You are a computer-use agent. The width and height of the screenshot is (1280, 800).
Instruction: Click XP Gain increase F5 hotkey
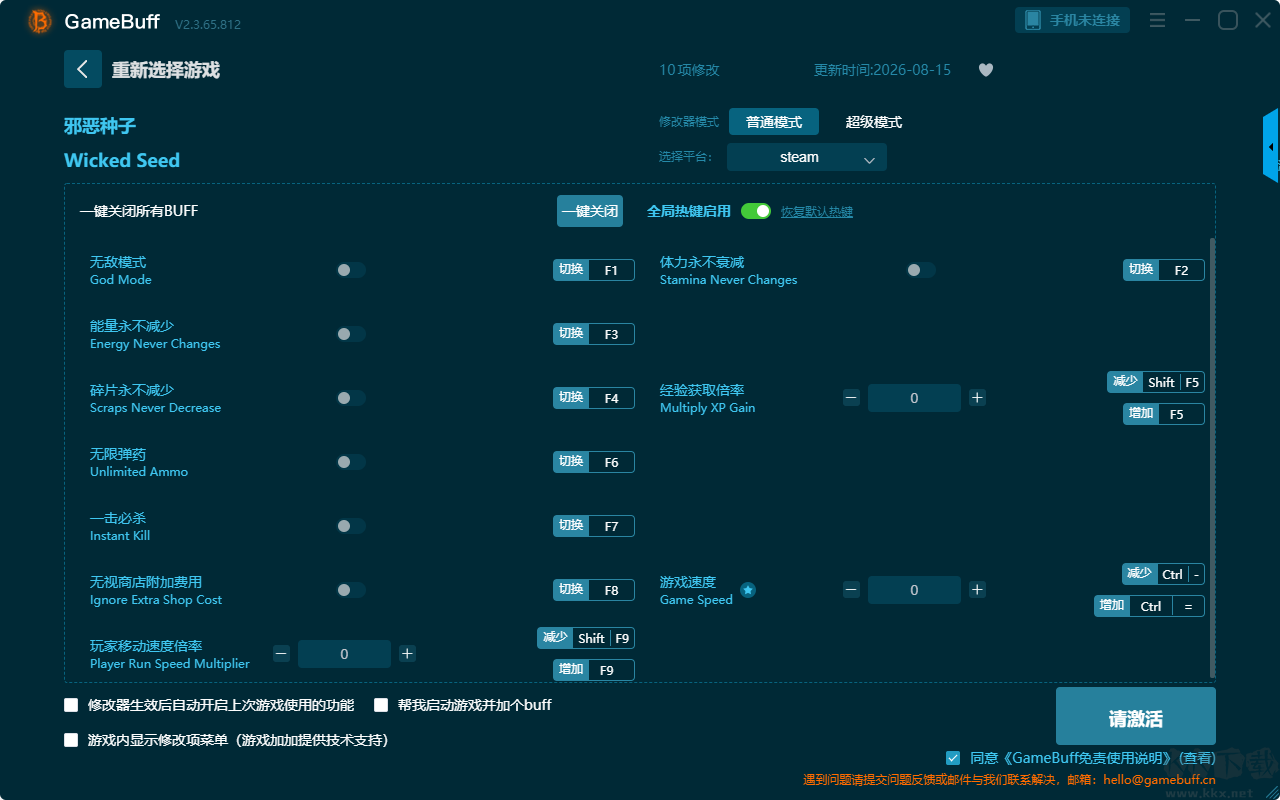pyautogui.click(x=1164, y=414)
